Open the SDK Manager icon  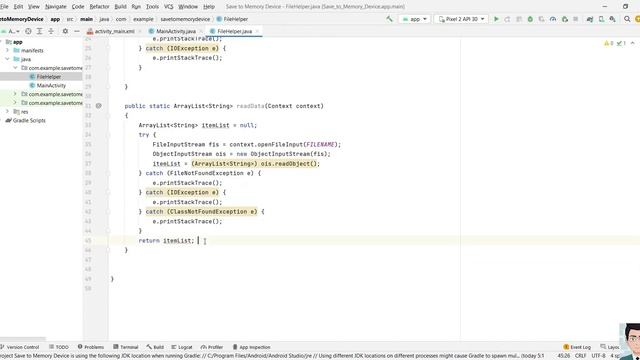613,19
